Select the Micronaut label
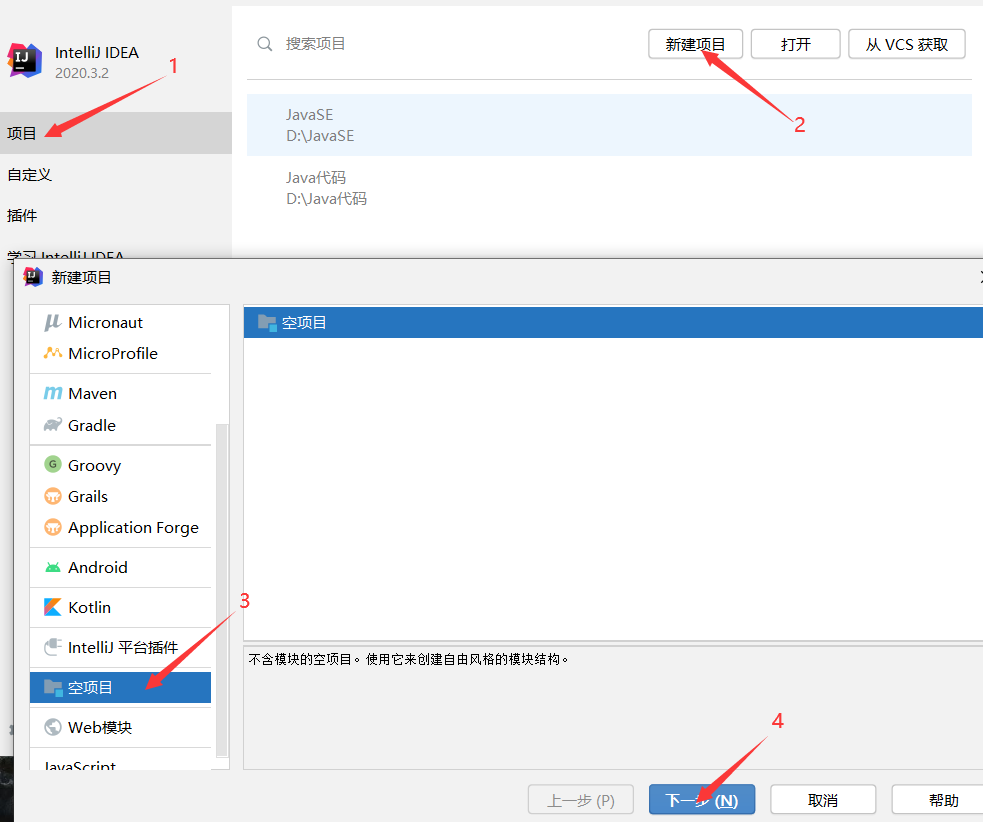This screenshot has width=983, height=822. pyautogui.click(x=105, y=322)
